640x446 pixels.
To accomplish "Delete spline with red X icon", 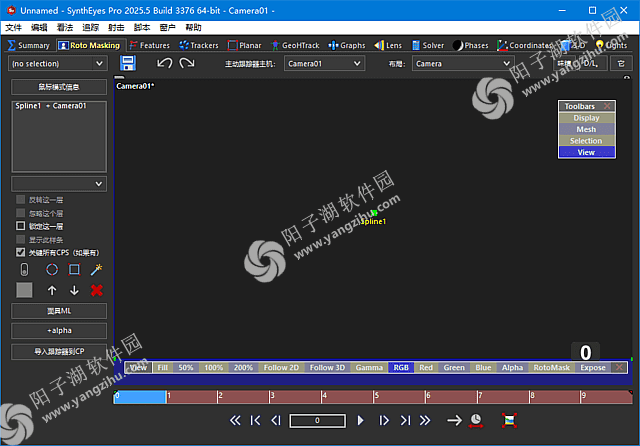I will click(x=97, y=291).
